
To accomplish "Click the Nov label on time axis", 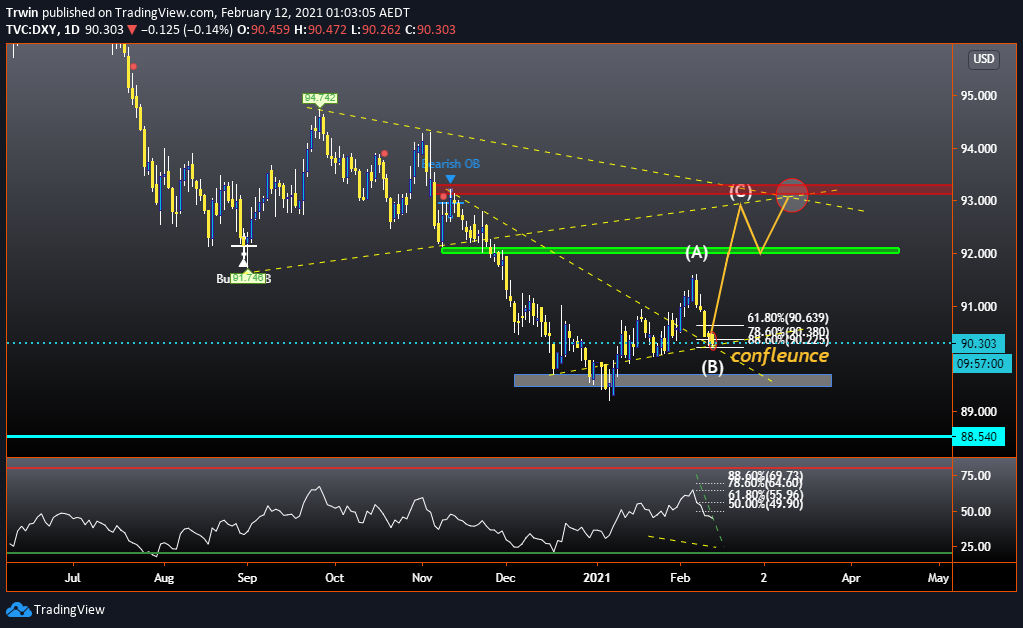I will [422, 578].
